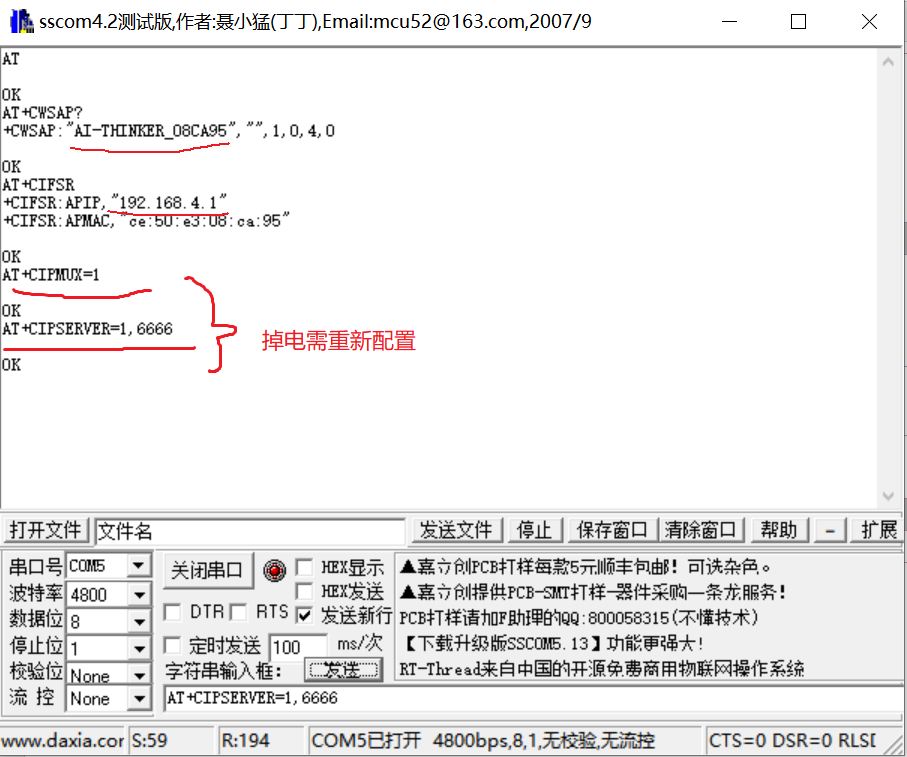
Task: Minimize the sscom window
Action: click(729, 22)
